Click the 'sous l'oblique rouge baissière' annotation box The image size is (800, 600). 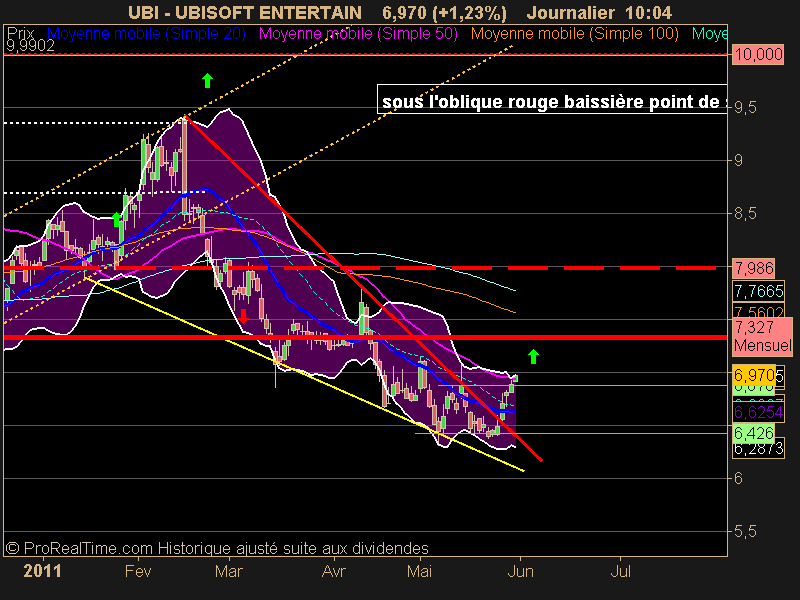(x=552, y=99)
